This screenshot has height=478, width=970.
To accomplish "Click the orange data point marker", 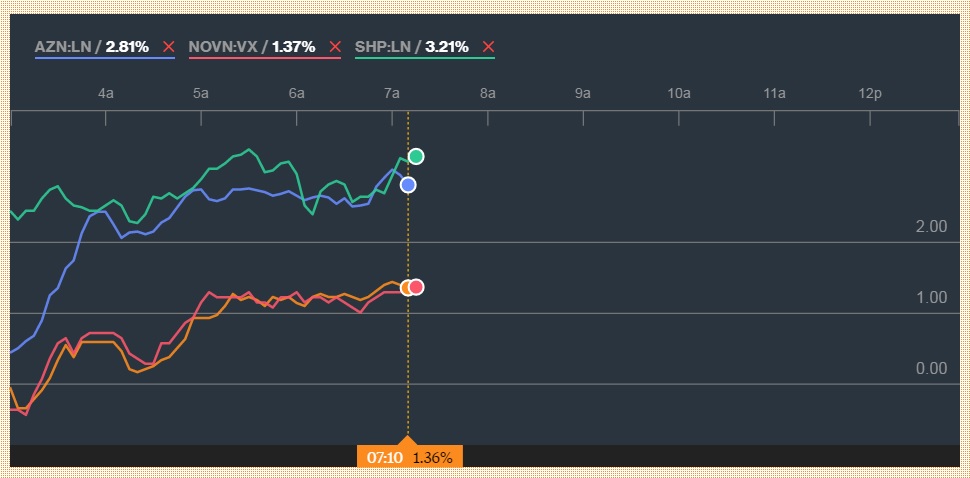I will tap(405, 288).
